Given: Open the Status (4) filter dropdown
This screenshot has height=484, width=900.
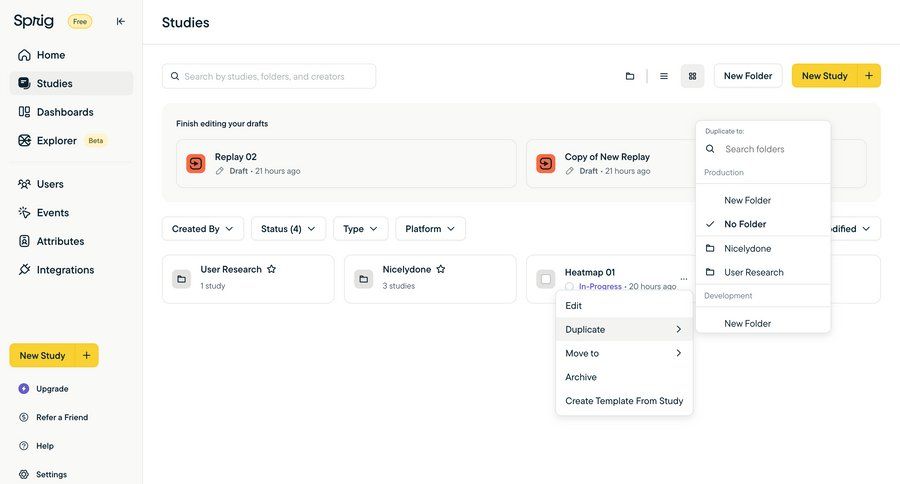Looking at the screenshot, I should pyautogui.click(x=288, y=229).
